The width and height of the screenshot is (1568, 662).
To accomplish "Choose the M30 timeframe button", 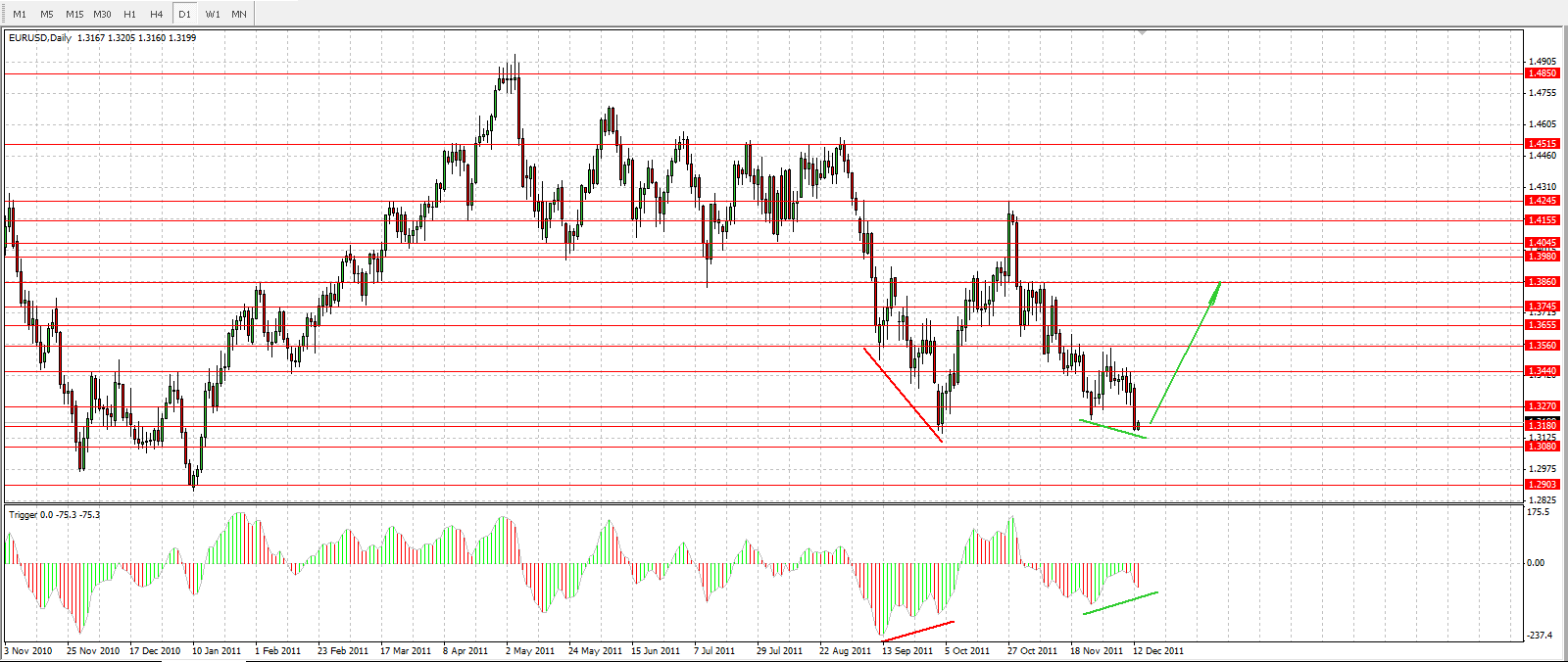I will (102, 14).
